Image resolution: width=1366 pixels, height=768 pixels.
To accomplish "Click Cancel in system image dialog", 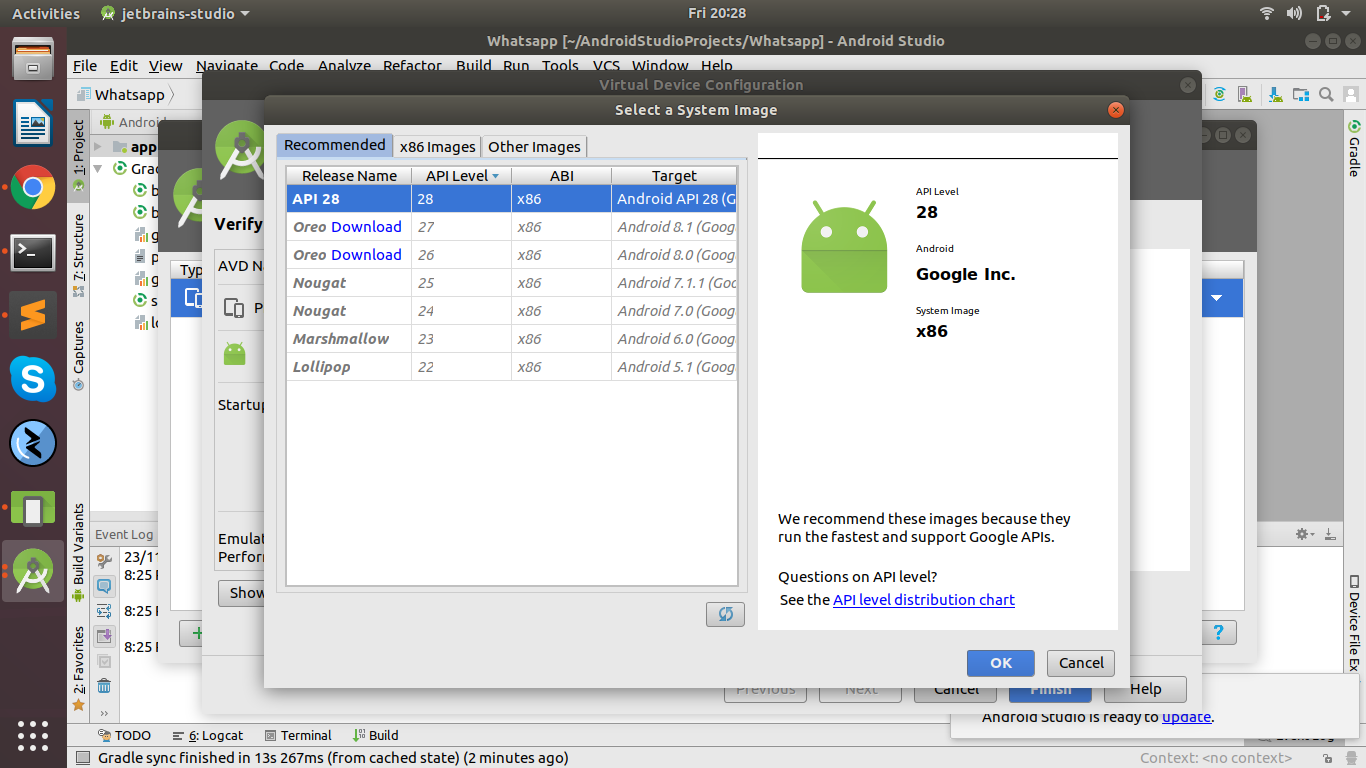I will click(x=1081, y=663).
